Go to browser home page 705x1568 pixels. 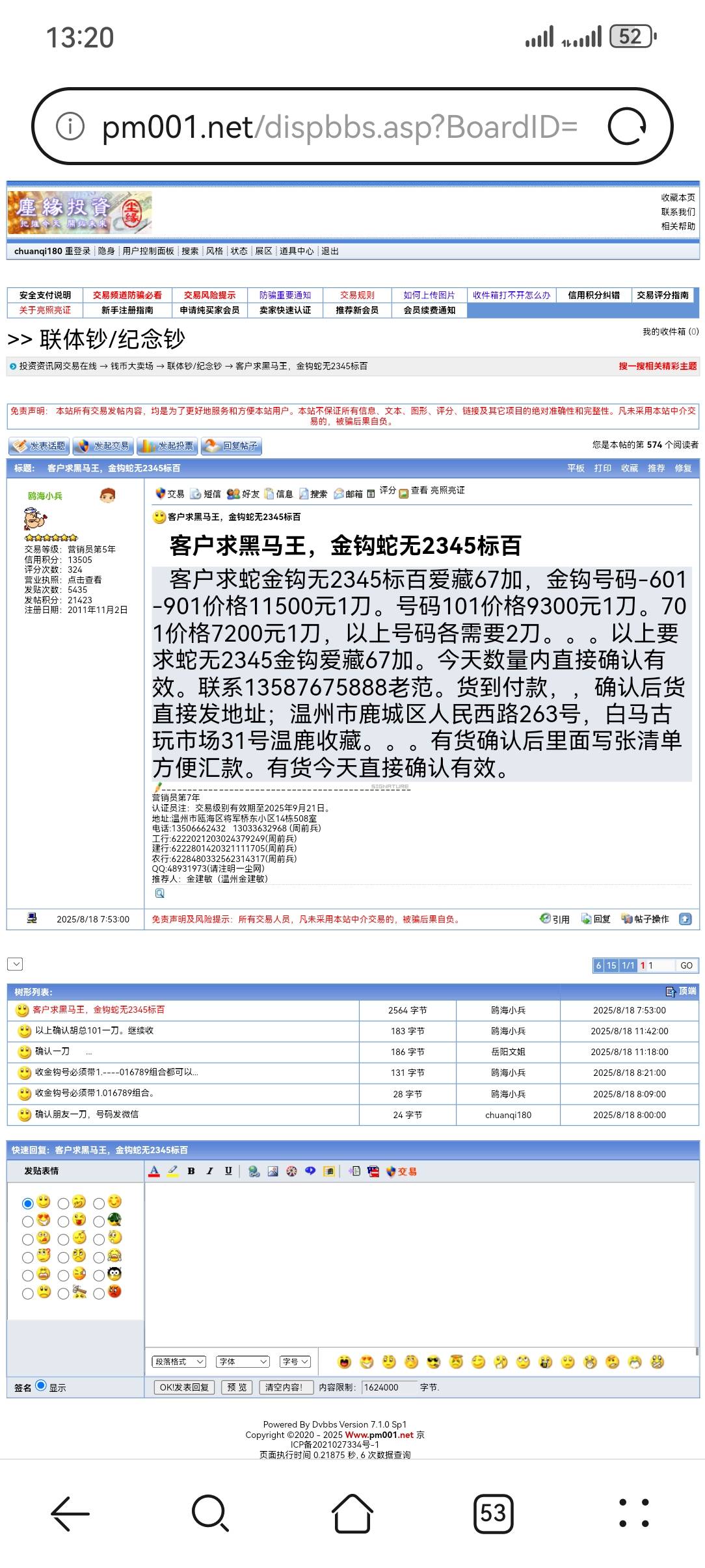click(x=352, y=1513)
